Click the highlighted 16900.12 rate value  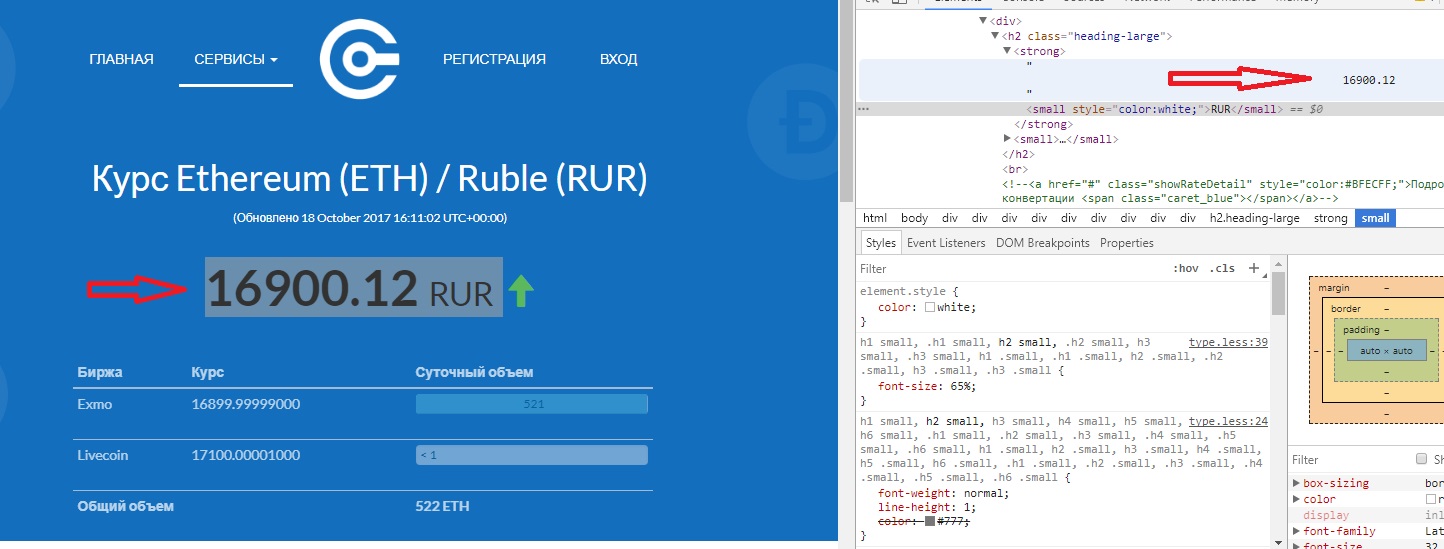pos(311,289)
